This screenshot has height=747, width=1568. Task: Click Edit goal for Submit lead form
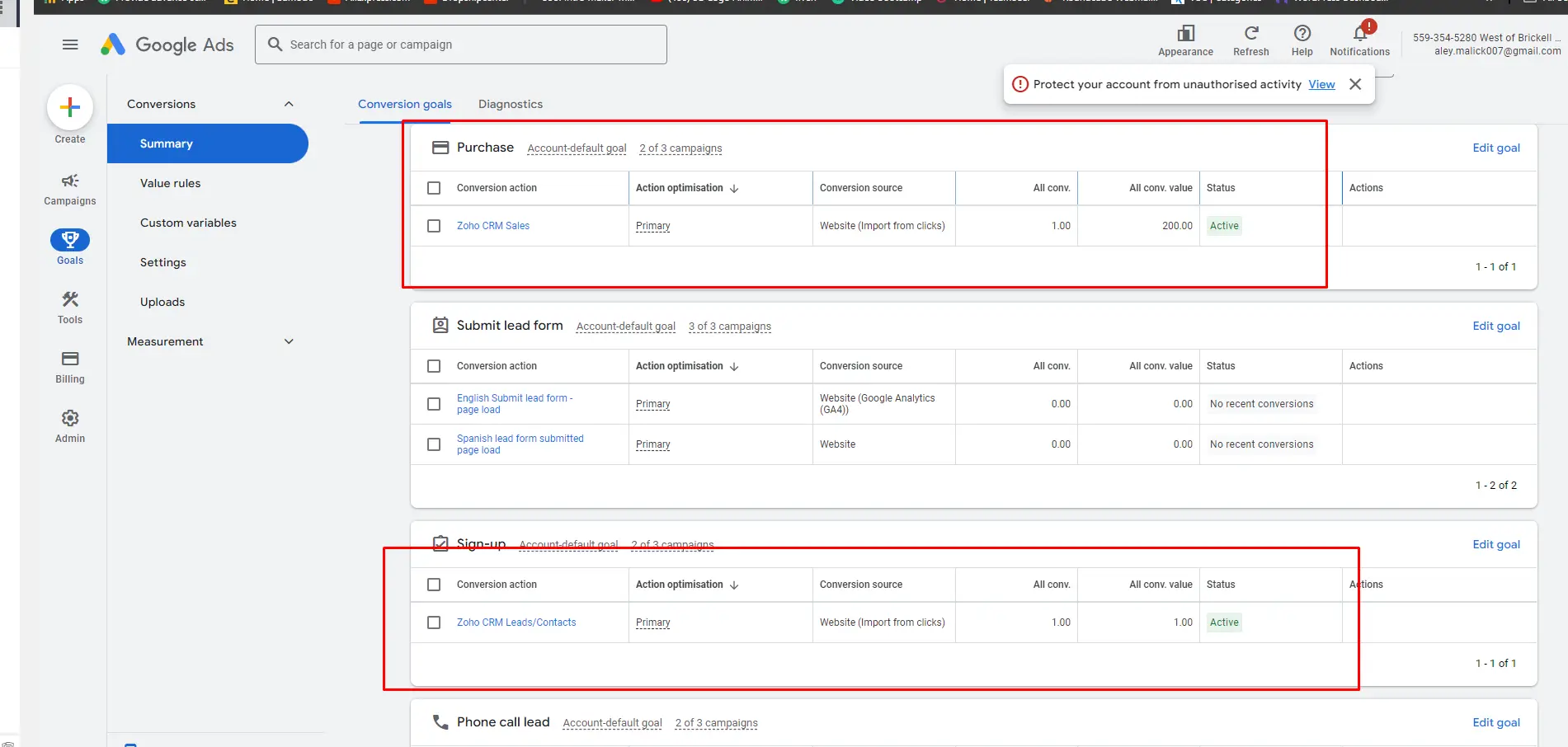pyautogui.click(x=1495, y=326)
